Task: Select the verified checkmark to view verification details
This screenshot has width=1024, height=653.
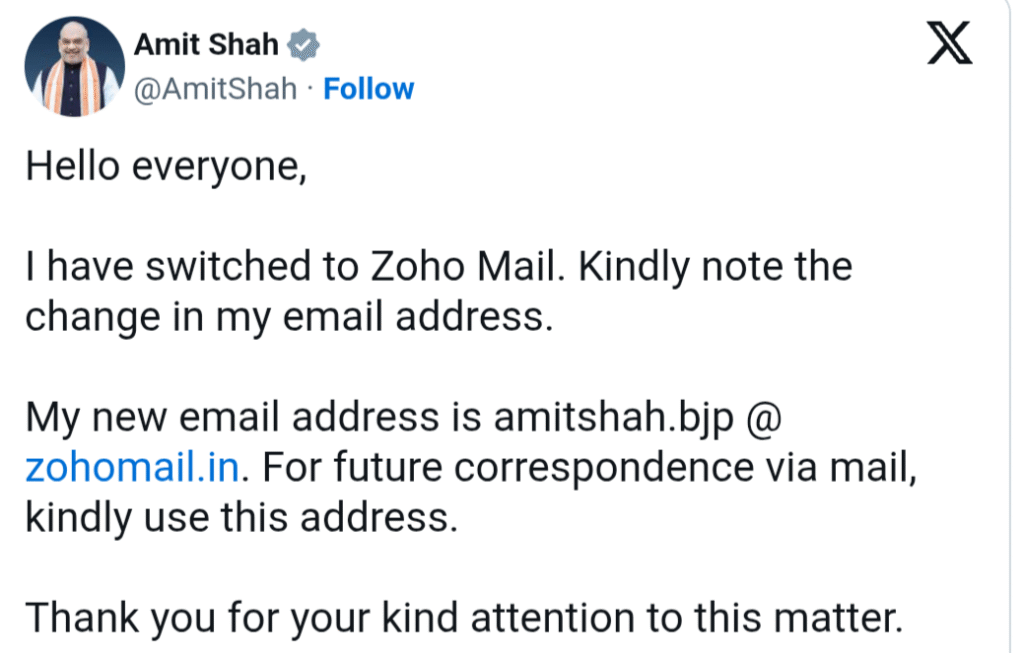Action: pos(303,42)
